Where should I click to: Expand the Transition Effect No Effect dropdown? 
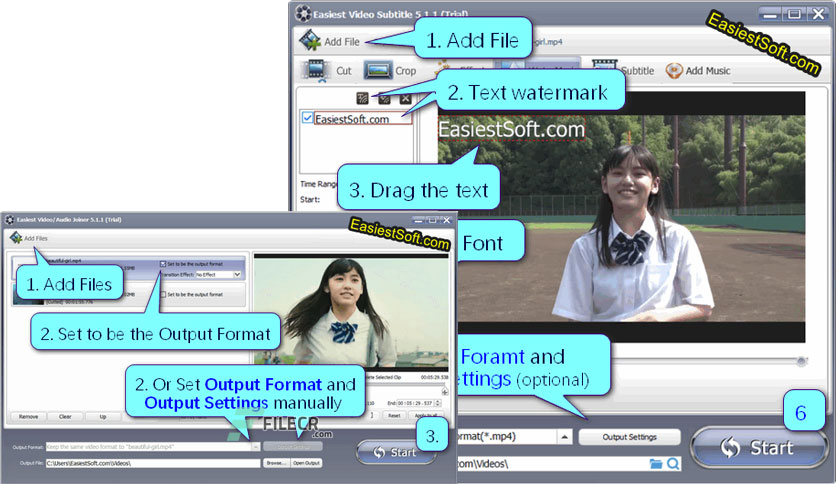237,275
